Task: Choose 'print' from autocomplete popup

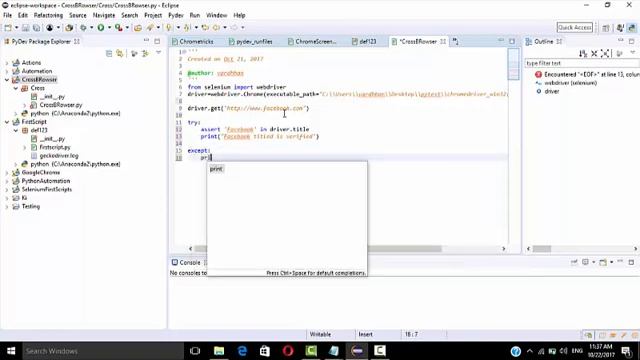Action: tap(216, 169)
